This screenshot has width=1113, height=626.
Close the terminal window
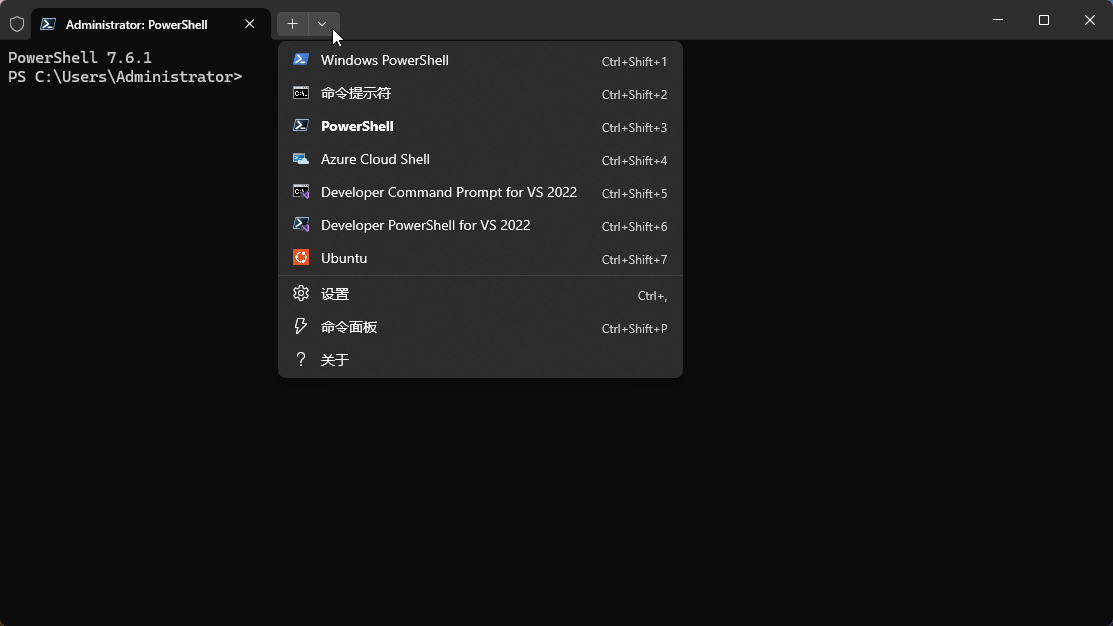point(1090,20)
